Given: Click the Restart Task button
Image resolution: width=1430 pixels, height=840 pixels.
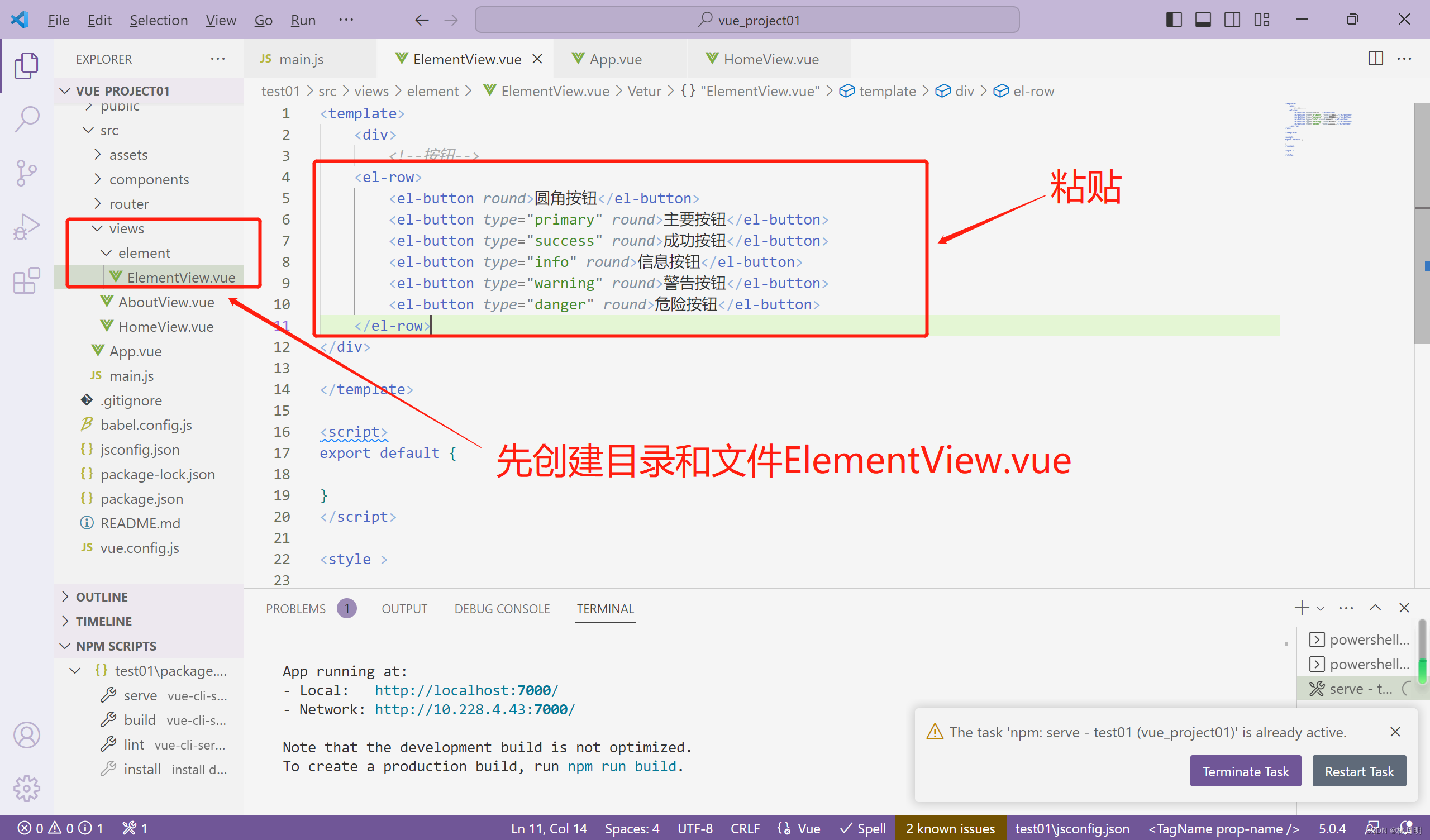Looking at the screenshot, I should 1359,771.
